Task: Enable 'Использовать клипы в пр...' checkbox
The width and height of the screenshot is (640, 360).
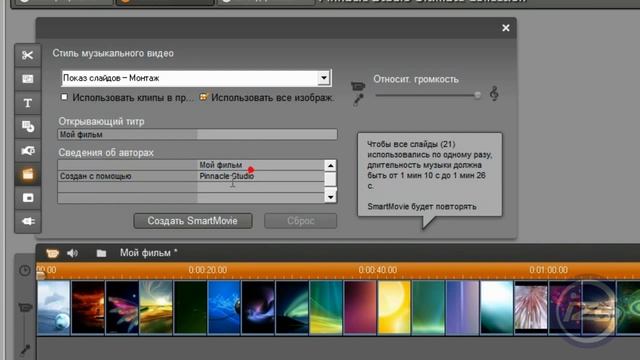Action: coord(64,97)
